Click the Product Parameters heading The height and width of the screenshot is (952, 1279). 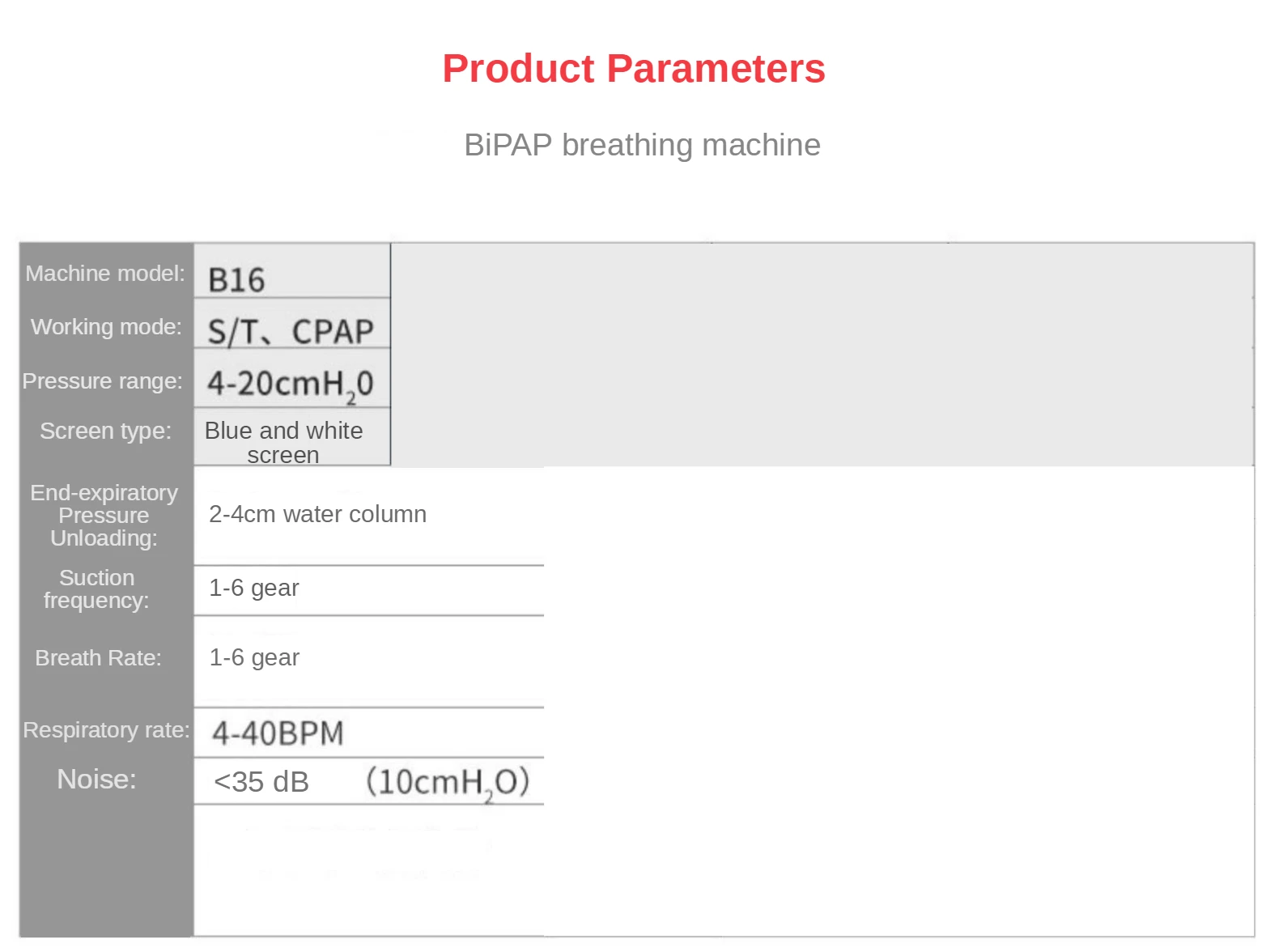click(633, 69)
